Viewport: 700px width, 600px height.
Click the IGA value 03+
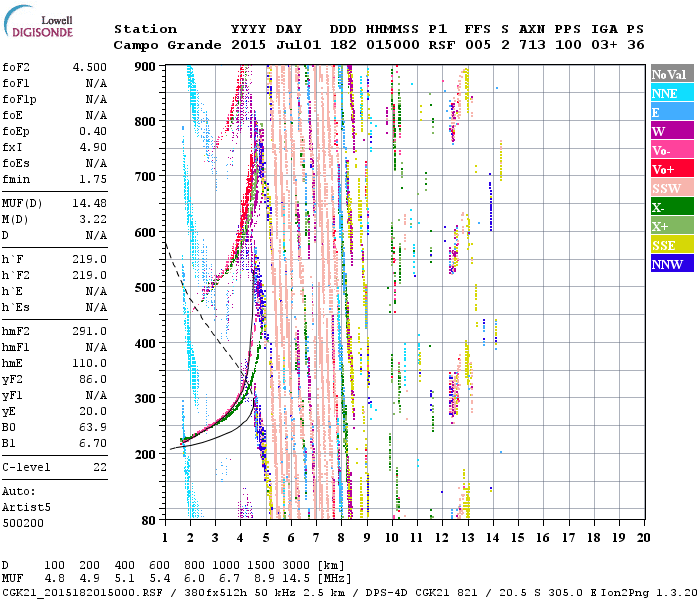coord(604,45)
